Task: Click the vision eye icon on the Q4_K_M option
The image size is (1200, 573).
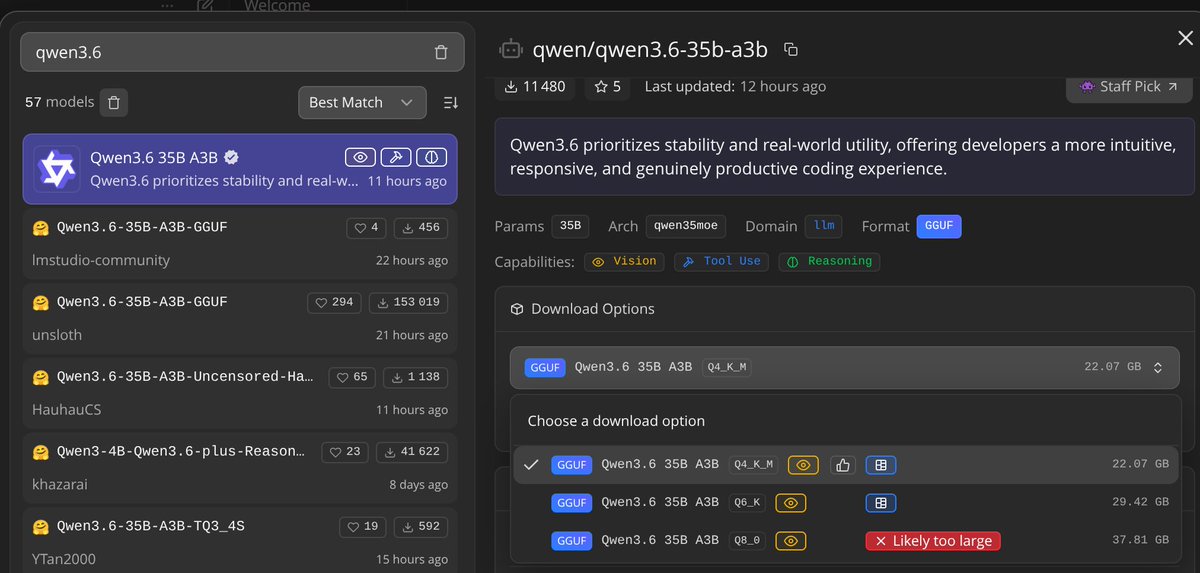Action: click(803, 465)
